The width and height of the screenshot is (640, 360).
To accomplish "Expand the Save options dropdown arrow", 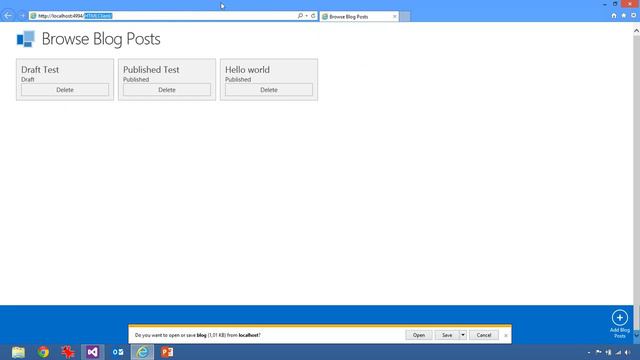I will coord(463,335).
